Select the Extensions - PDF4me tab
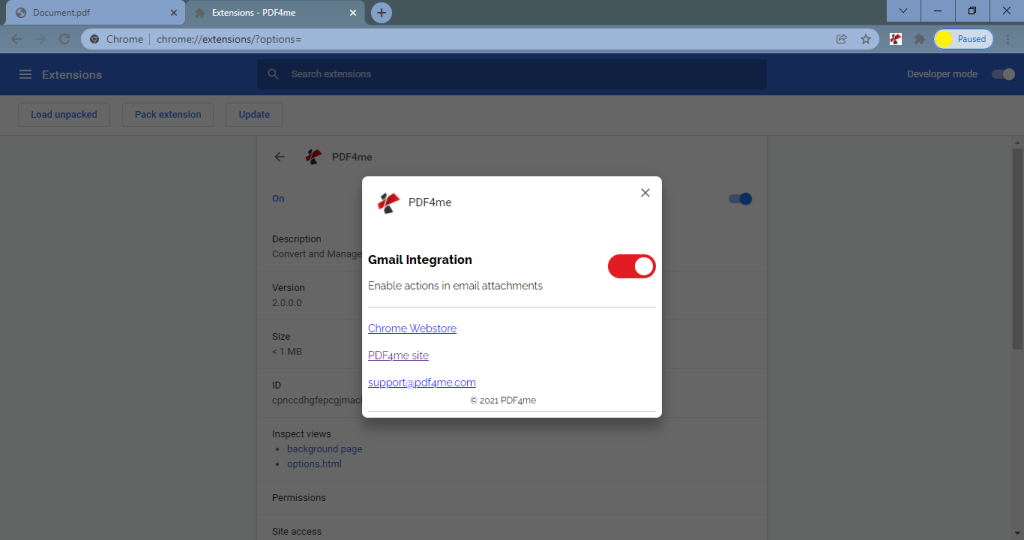The image size is (1024, 540). pyautogui.click(x=274, y=12)
